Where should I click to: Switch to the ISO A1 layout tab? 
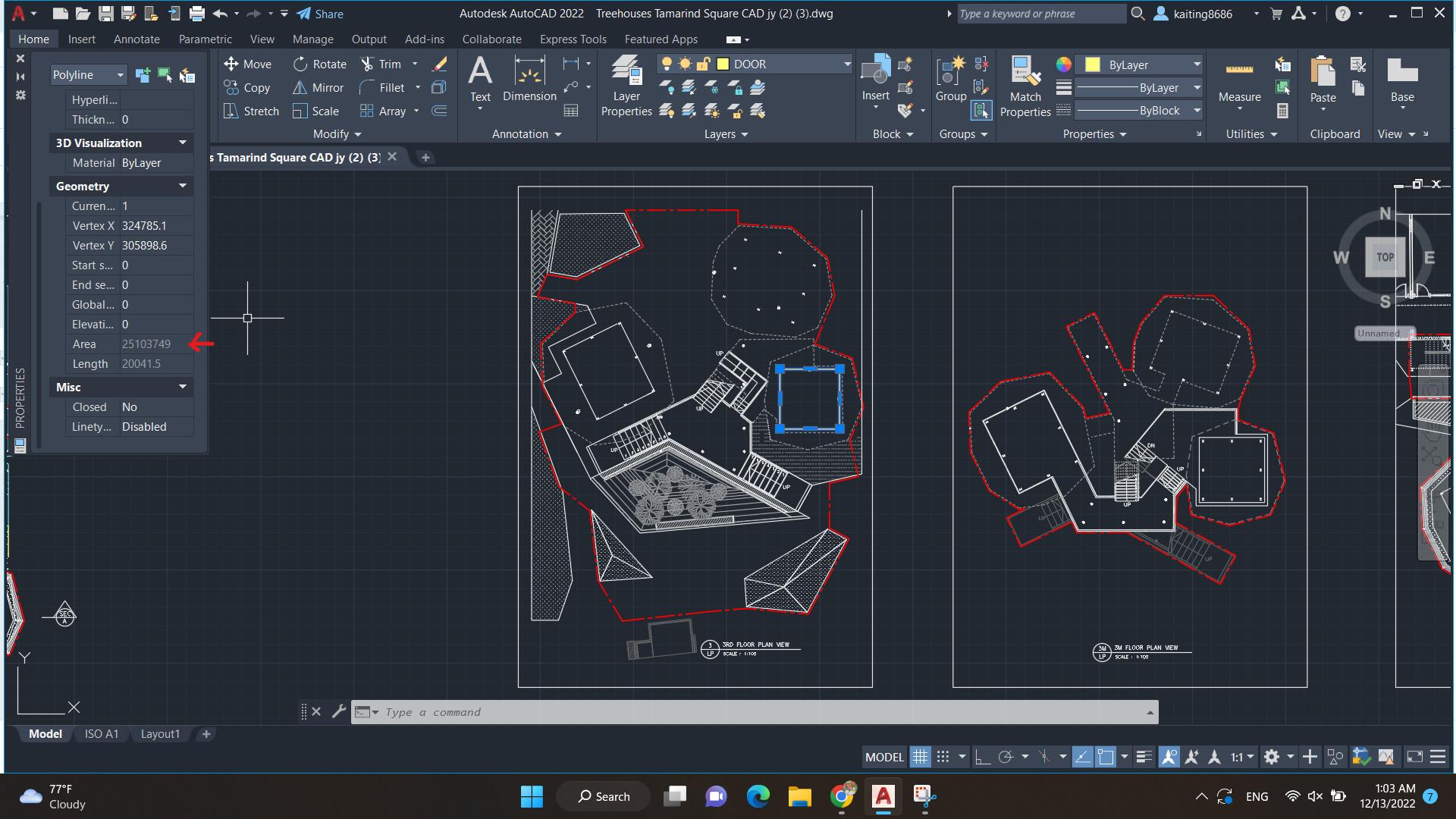[x=102, y=734]
